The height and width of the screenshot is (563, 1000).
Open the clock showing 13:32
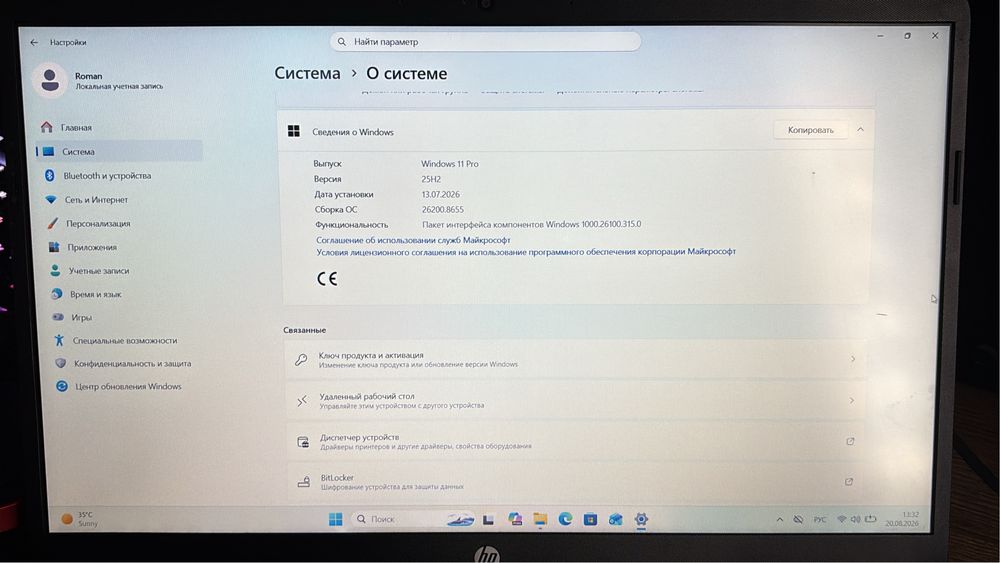tap(902, 518)
